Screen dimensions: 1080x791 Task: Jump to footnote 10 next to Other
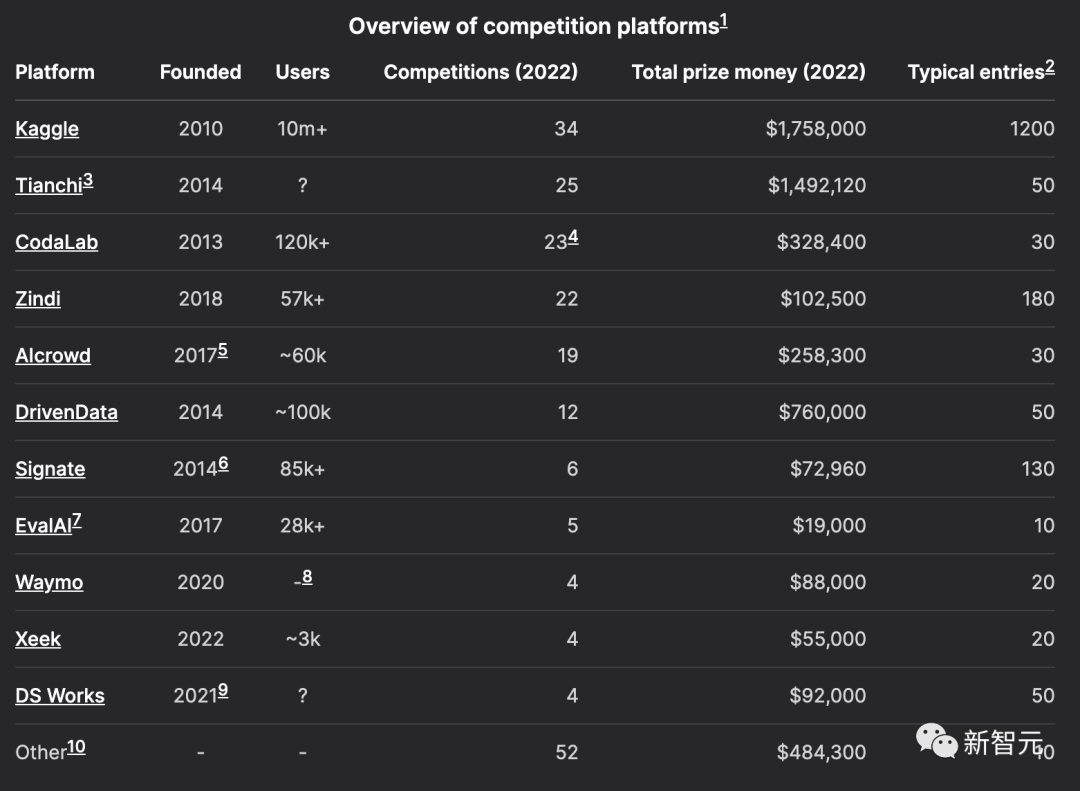(76, 746)
